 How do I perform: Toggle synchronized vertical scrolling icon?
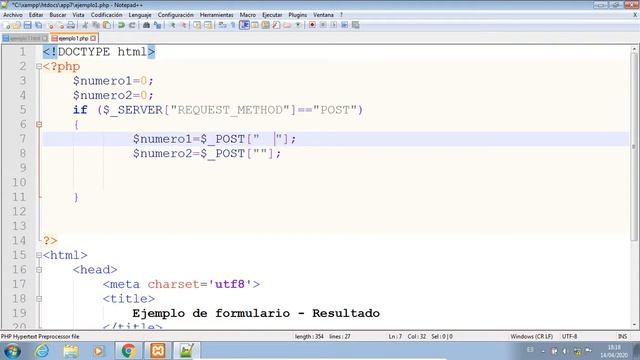(x=197, y=25)
